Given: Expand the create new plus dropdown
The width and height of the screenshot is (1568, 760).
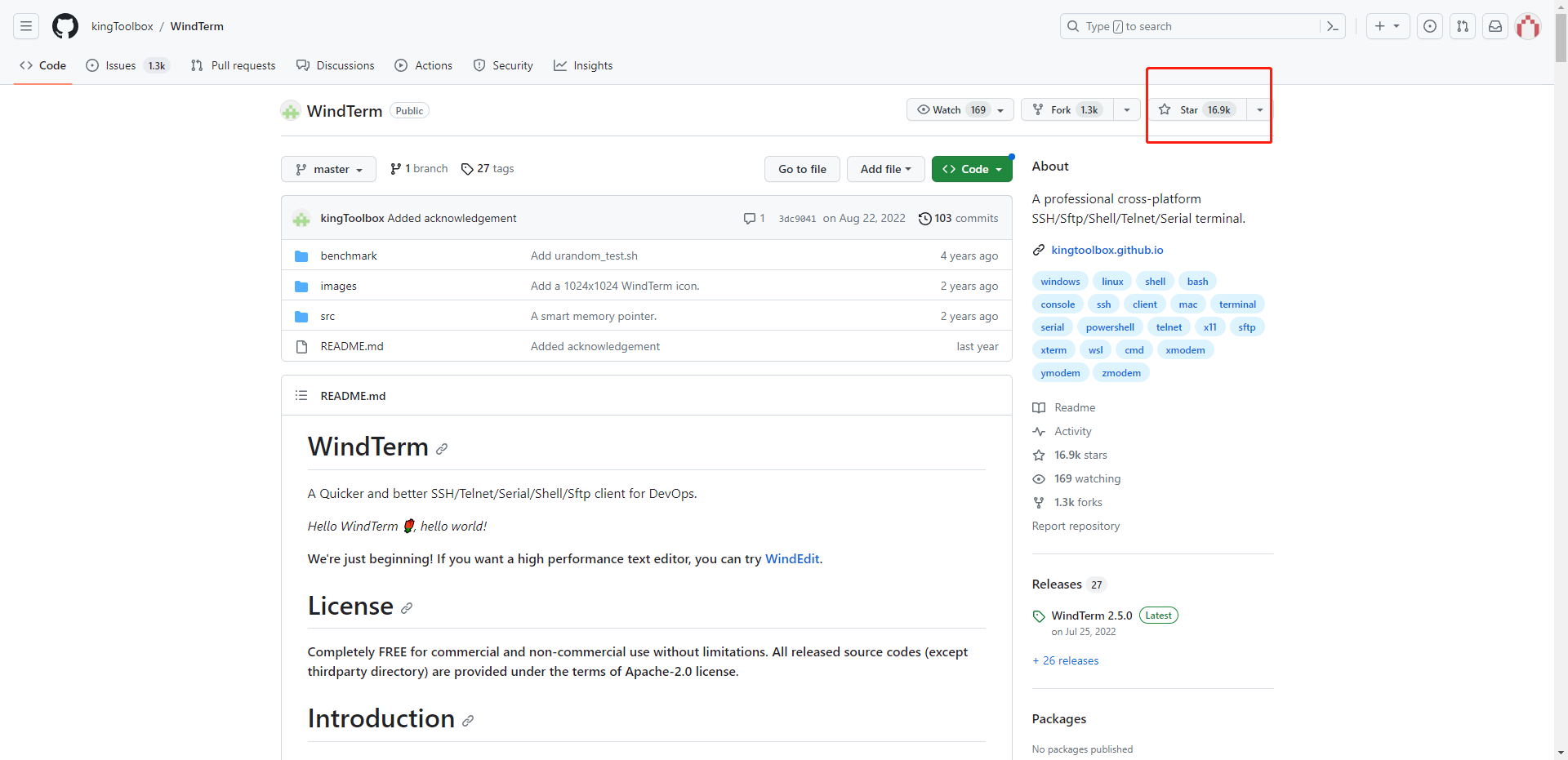Looking at the screenshot, I should 1388,26.
